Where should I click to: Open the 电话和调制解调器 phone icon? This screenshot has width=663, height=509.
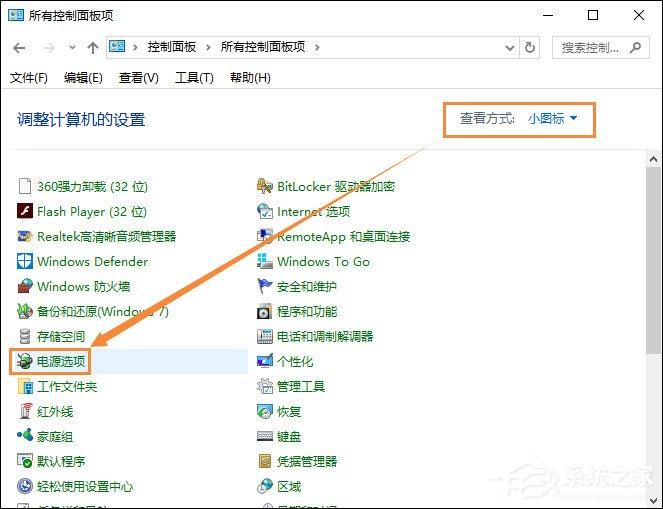pos(265,336)
